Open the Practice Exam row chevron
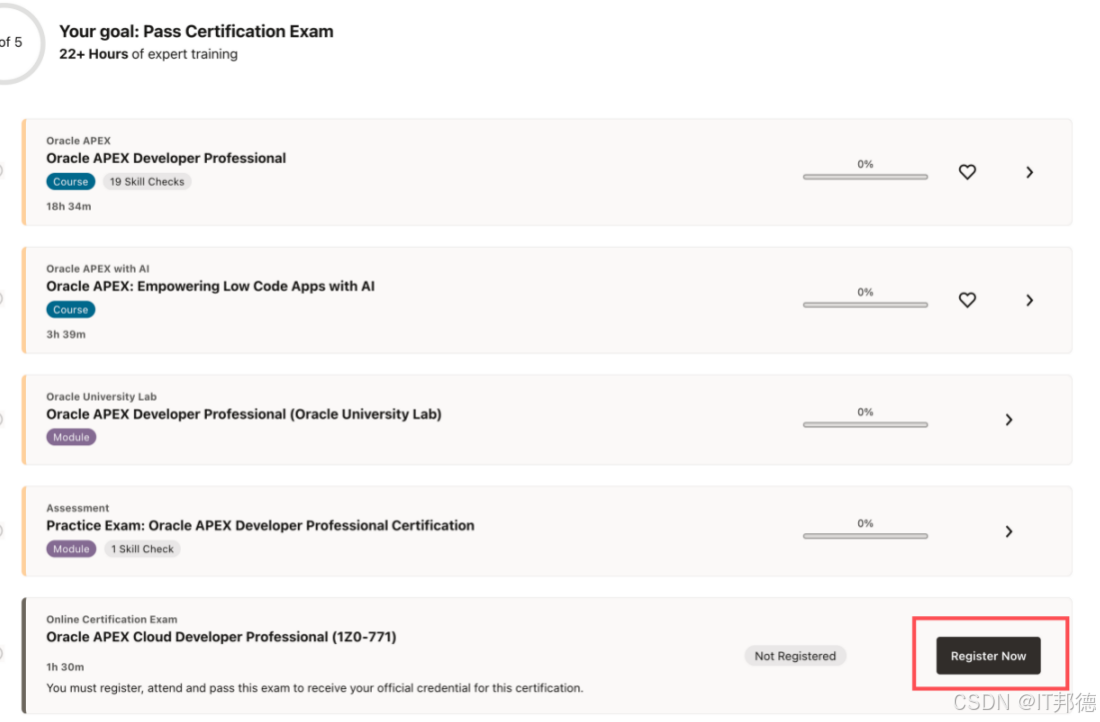The height and width of the screenshot is (722, 1100). tap(1008, 531)
